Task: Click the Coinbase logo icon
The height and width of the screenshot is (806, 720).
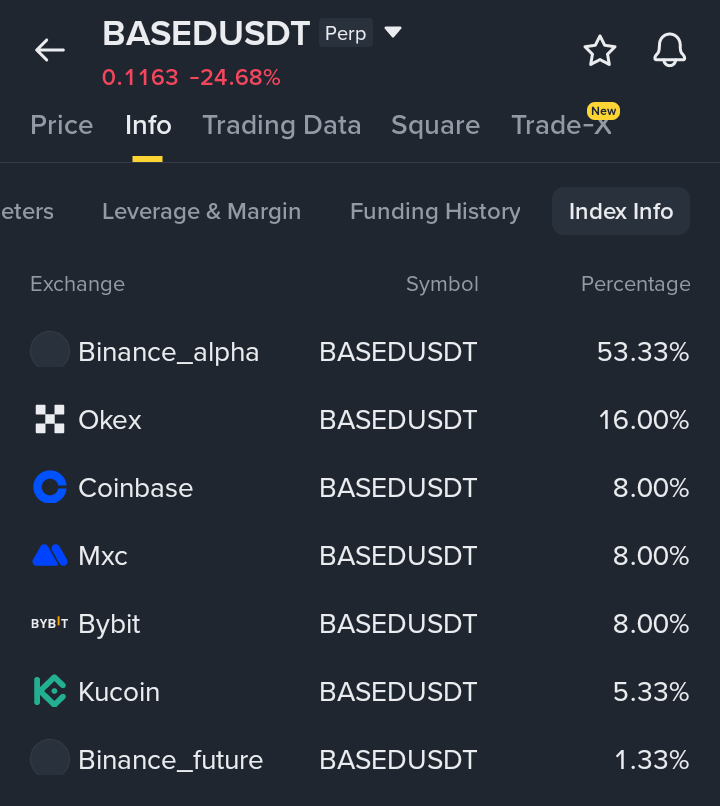Action: tap(50, 487)
